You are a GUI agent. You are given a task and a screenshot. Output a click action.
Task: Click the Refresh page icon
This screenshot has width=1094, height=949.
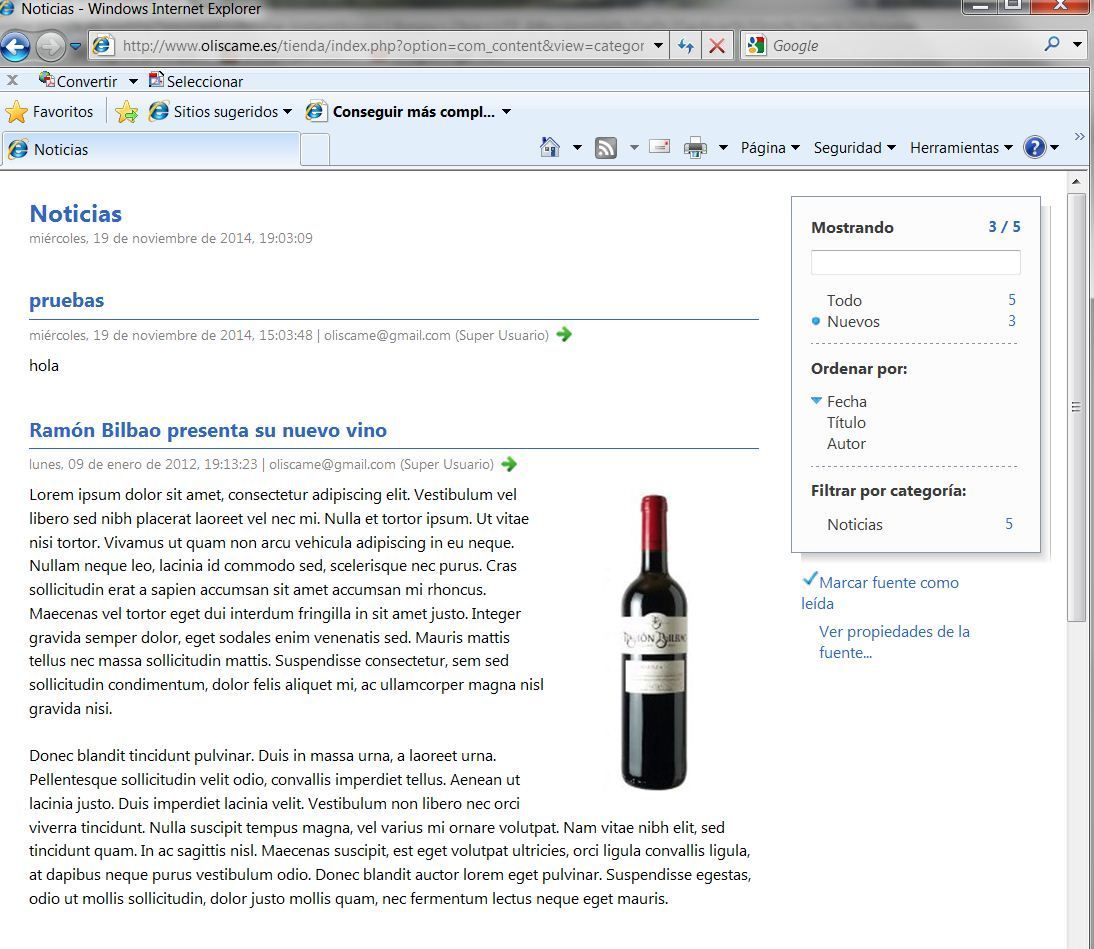686,46
